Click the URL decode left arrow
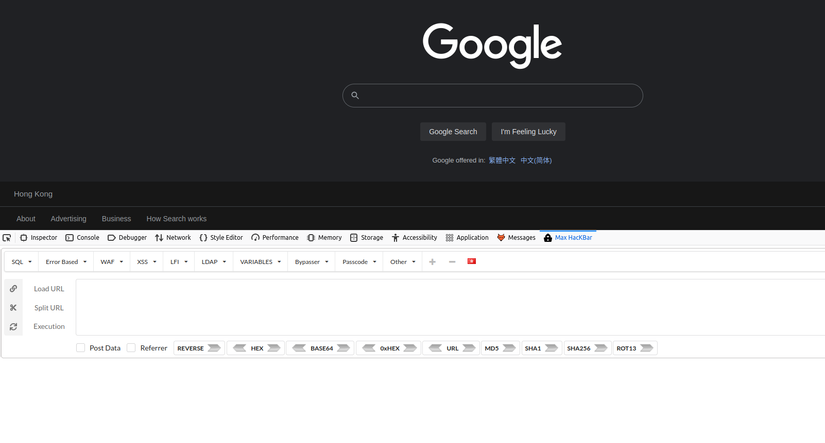This screenshot has width=825, height=443. 435,348
